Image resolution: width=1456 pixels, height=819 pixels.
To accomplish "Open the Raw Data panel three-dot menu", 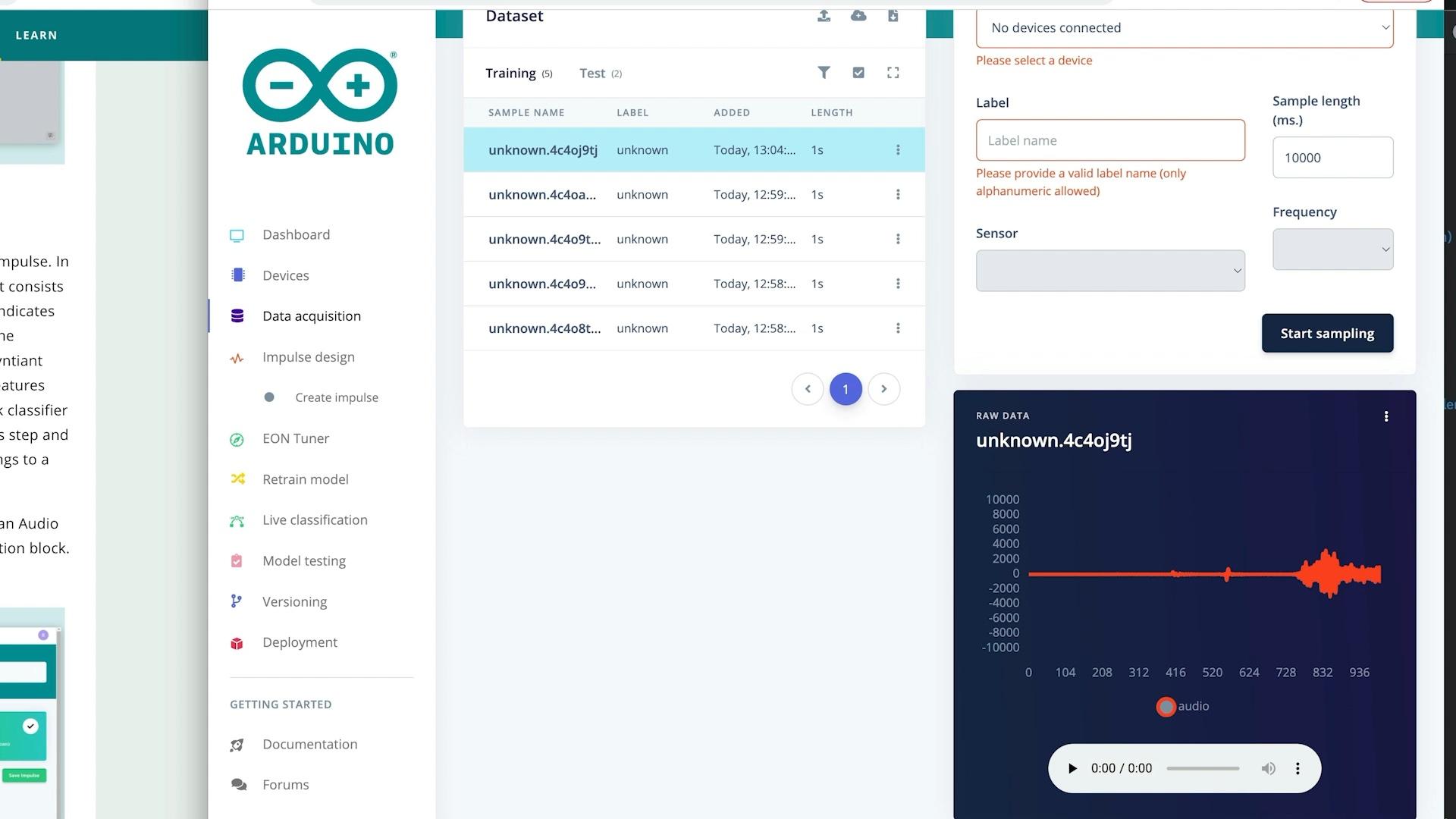I will coord(1386,416).
